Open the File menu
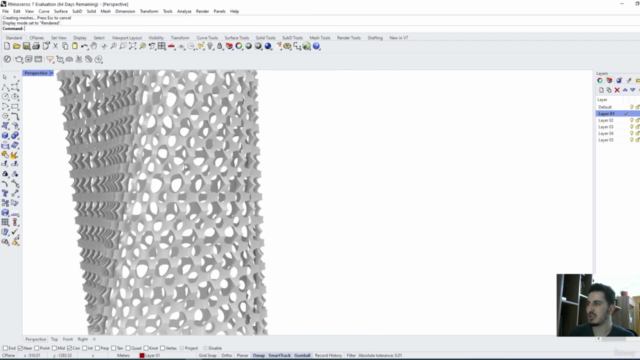 point(5,11)
